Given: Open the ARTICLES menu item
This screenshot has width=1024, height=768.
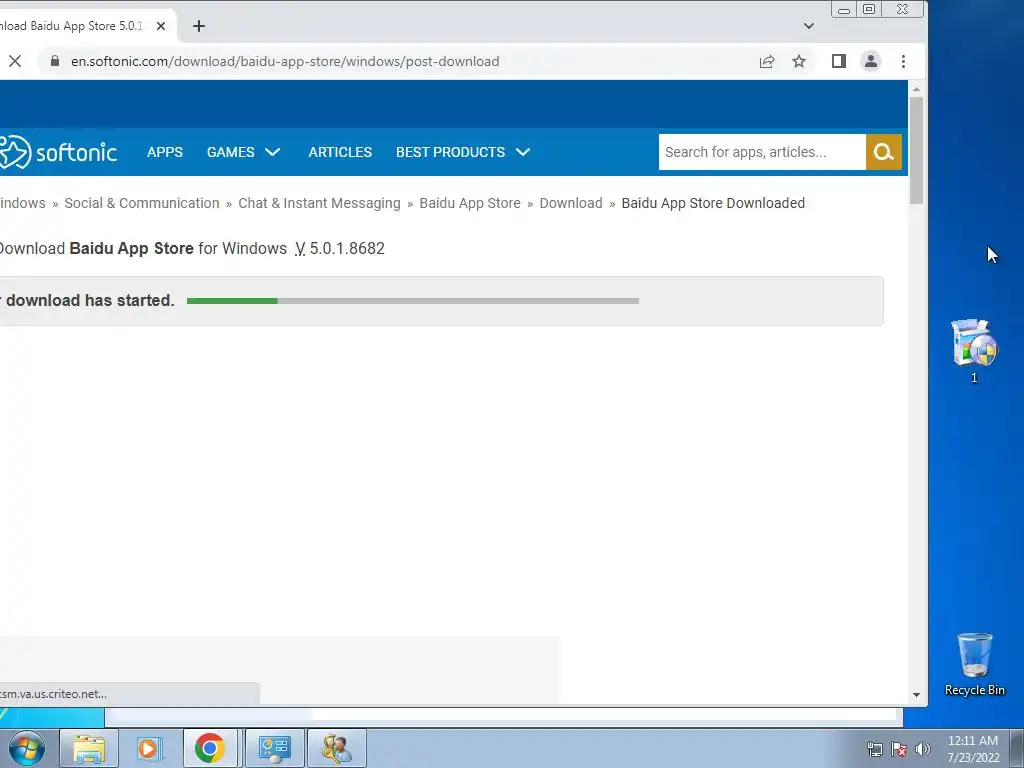Looking at the screenshot, I should [x=340, y=152].
